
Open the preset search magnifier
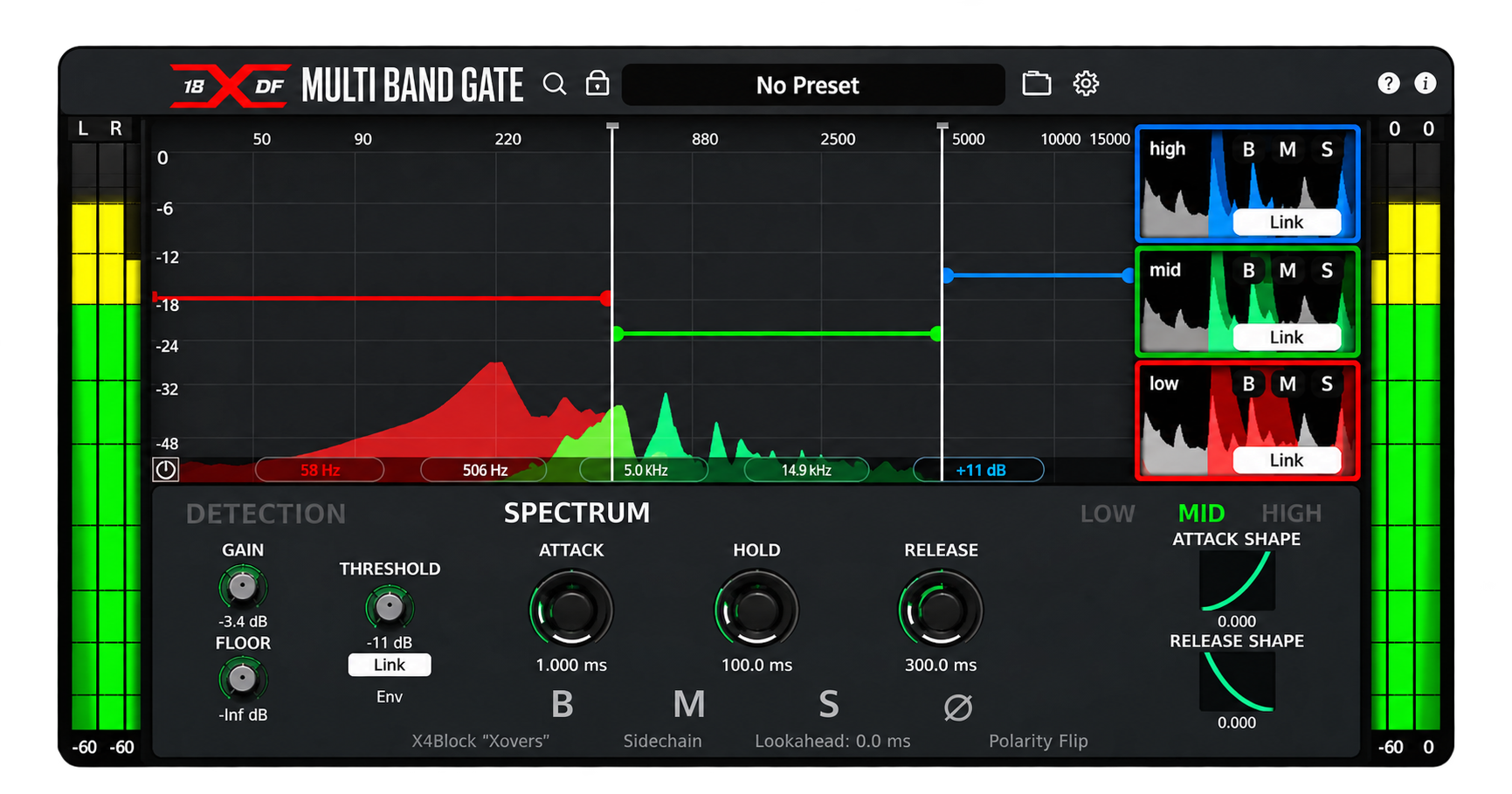pos(555,84)
